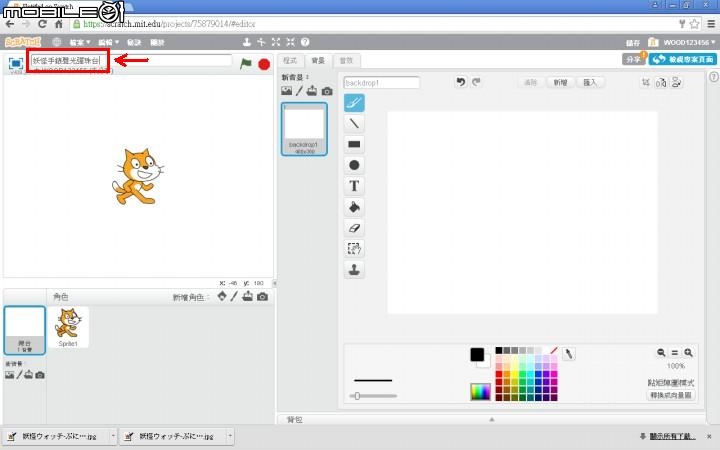Upload sprite from file next to 新增角色
This screenshot has width=720, height=450.
tap(248, 296)
